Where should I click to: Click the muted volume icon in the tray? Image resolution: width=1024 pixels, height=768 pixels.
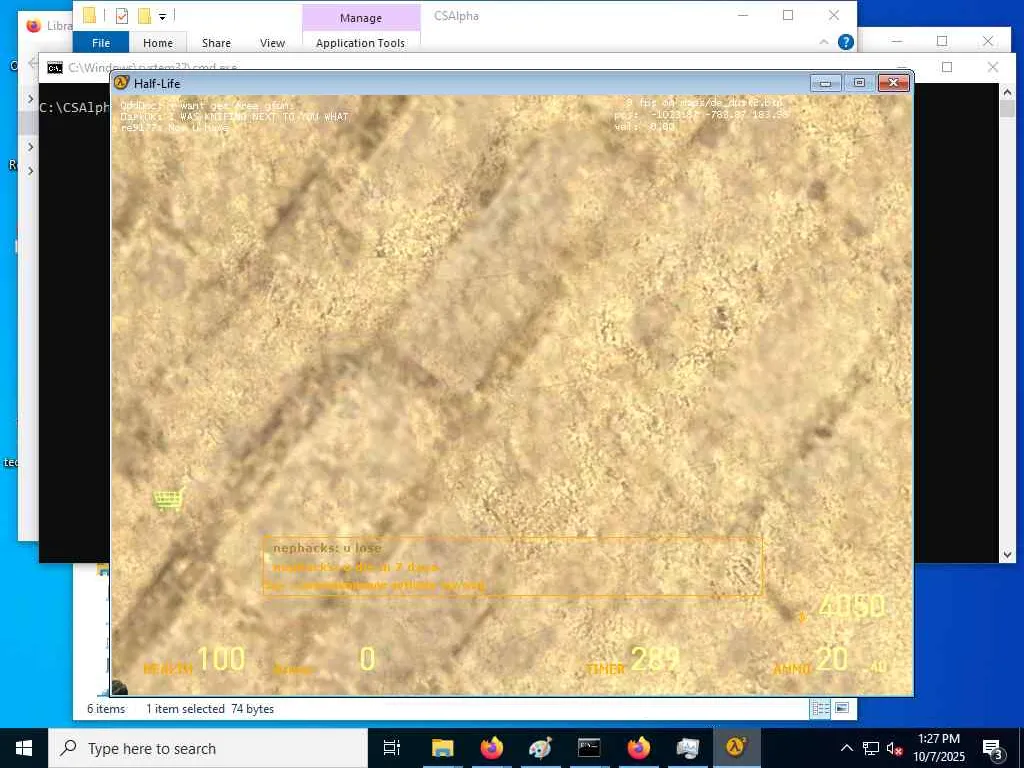895,748
